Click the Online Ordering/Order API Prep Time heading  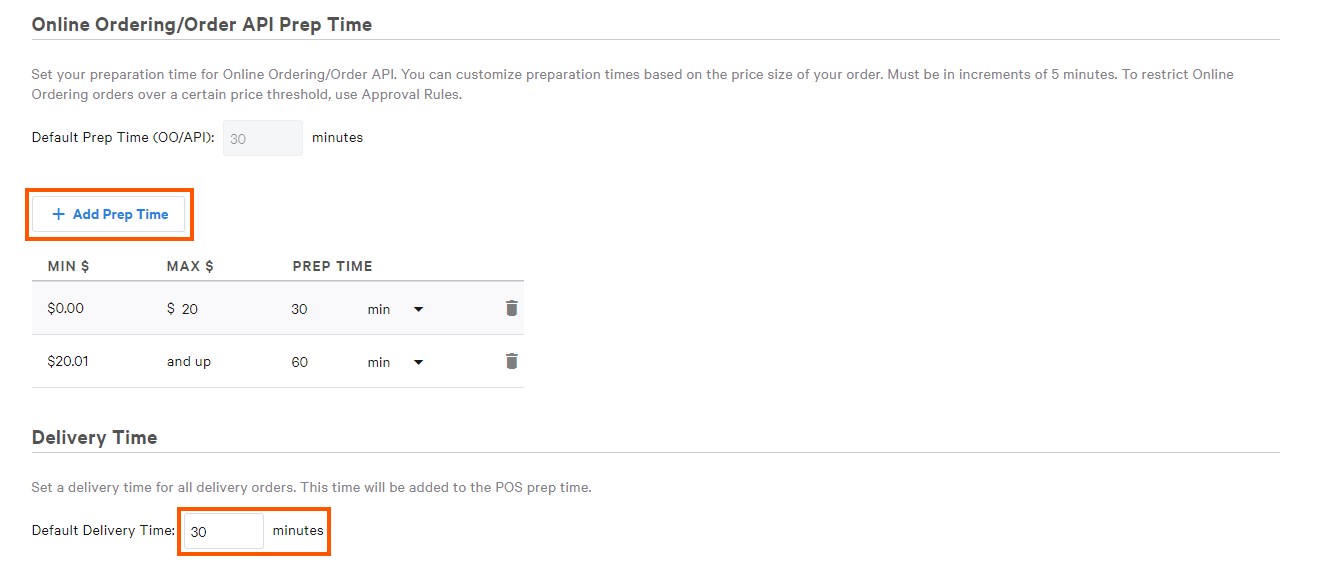coord(202,25)
